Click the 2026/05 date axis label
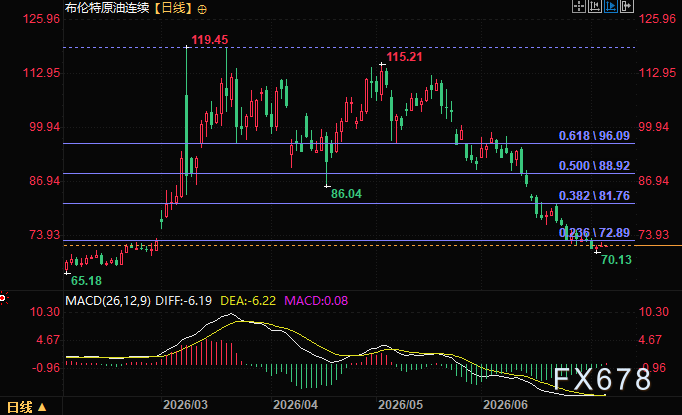The image size is (682, 415). click(400, 405)
